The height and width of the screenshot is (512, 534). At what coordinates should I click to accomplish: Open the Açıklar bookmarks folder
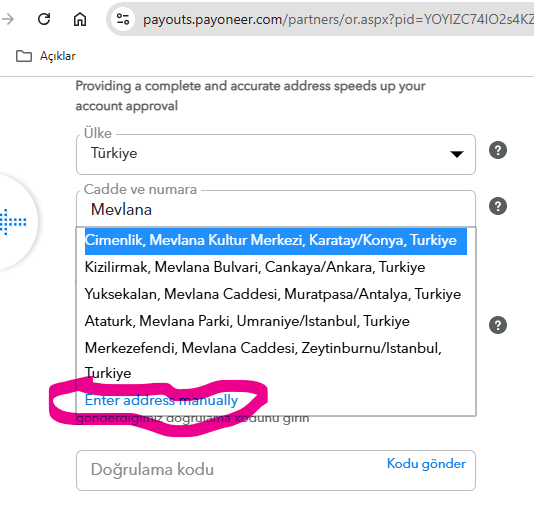[46, 56]
